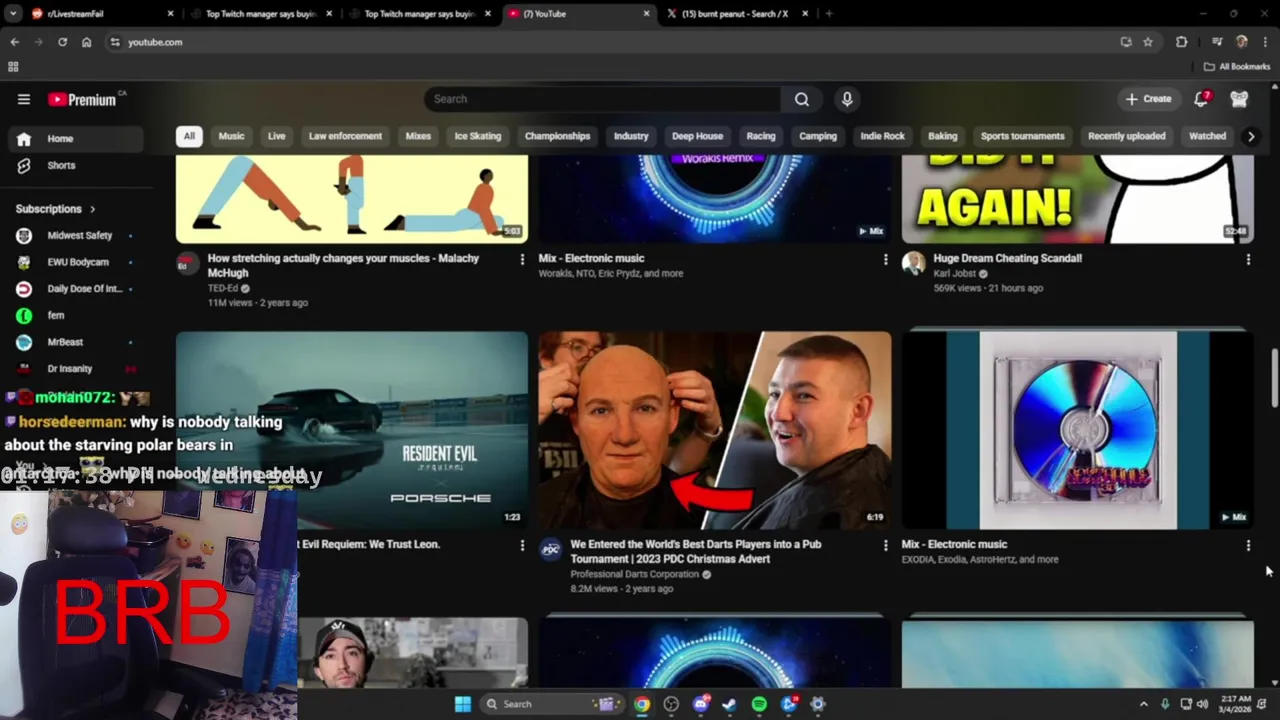This screenshot has width=1280, height=720.
Task: Open the notifications bell
Action: (1202, 99)
